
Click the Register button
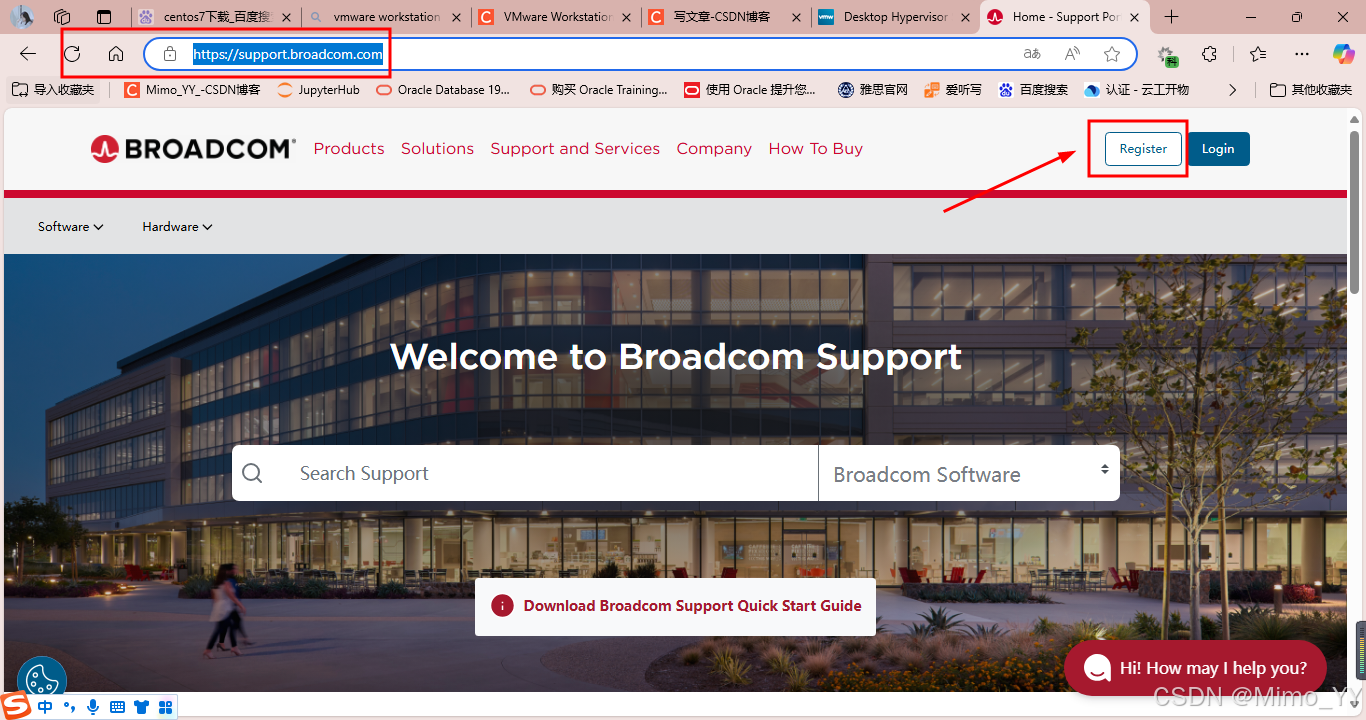(1143, 149)
